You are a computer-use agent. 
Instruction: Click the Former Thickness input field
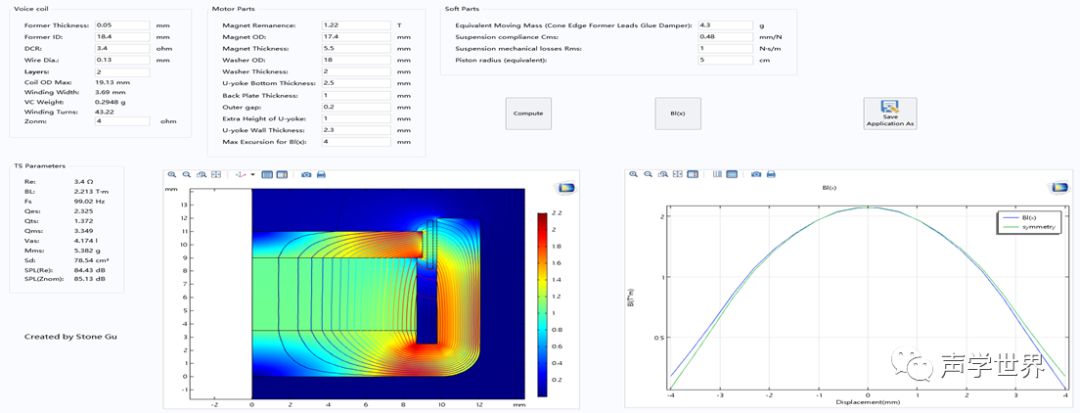coord(121,24)
